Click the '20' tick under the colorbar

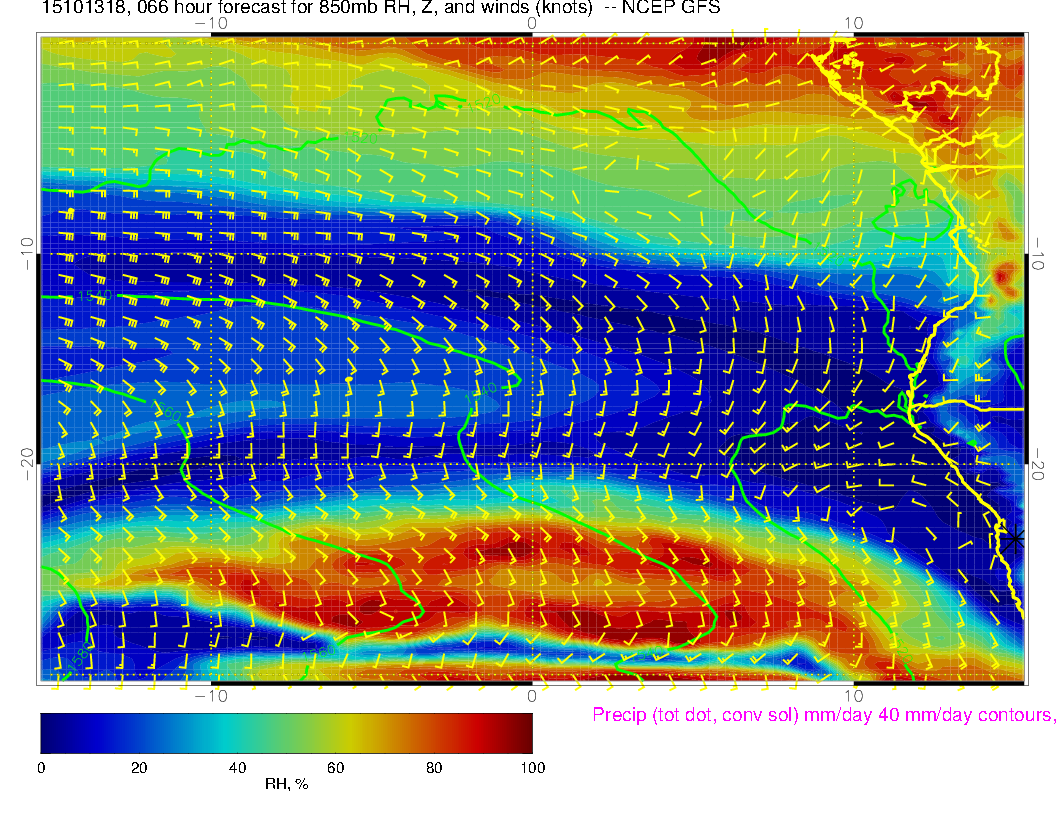coord(139,768)
